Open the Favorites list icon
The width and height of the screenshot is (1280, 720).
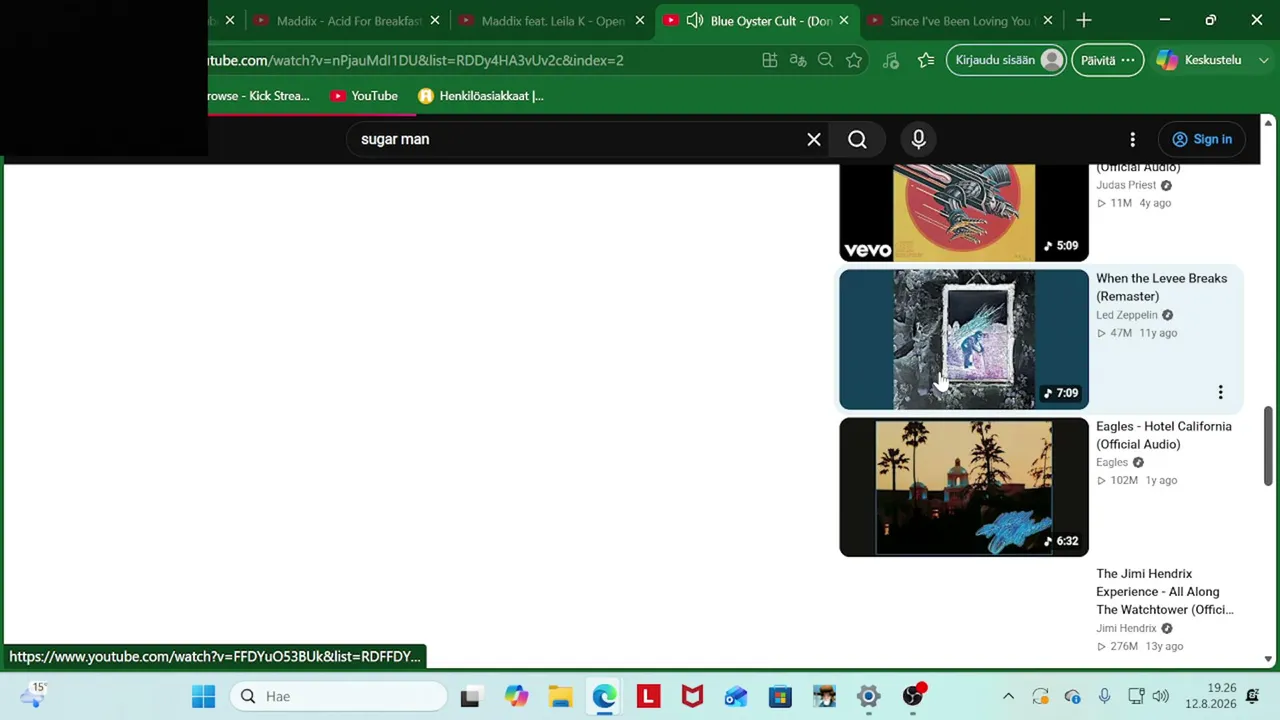pyautogui.click(x=926, y=60)
